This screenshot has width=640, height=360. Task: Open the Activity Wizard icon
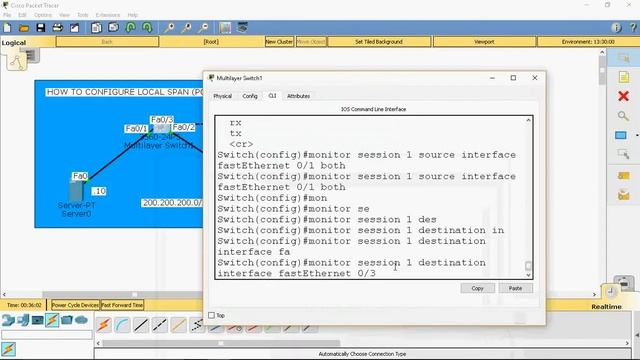click(x=74, y=28)
